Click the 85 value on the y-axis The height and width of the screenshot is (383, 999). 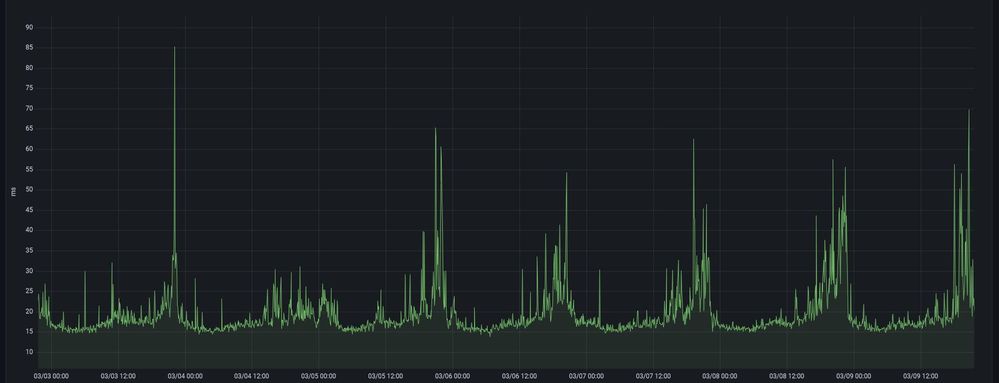tap(29, 48)
